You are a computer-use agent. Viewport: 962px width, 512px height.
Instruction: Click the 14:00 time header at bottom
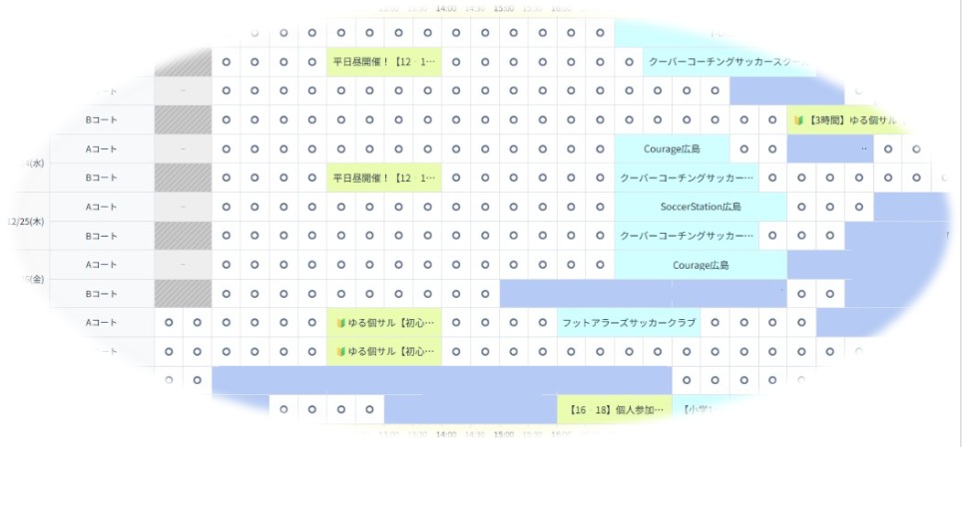pyautogui.click(x=446, y=434)
